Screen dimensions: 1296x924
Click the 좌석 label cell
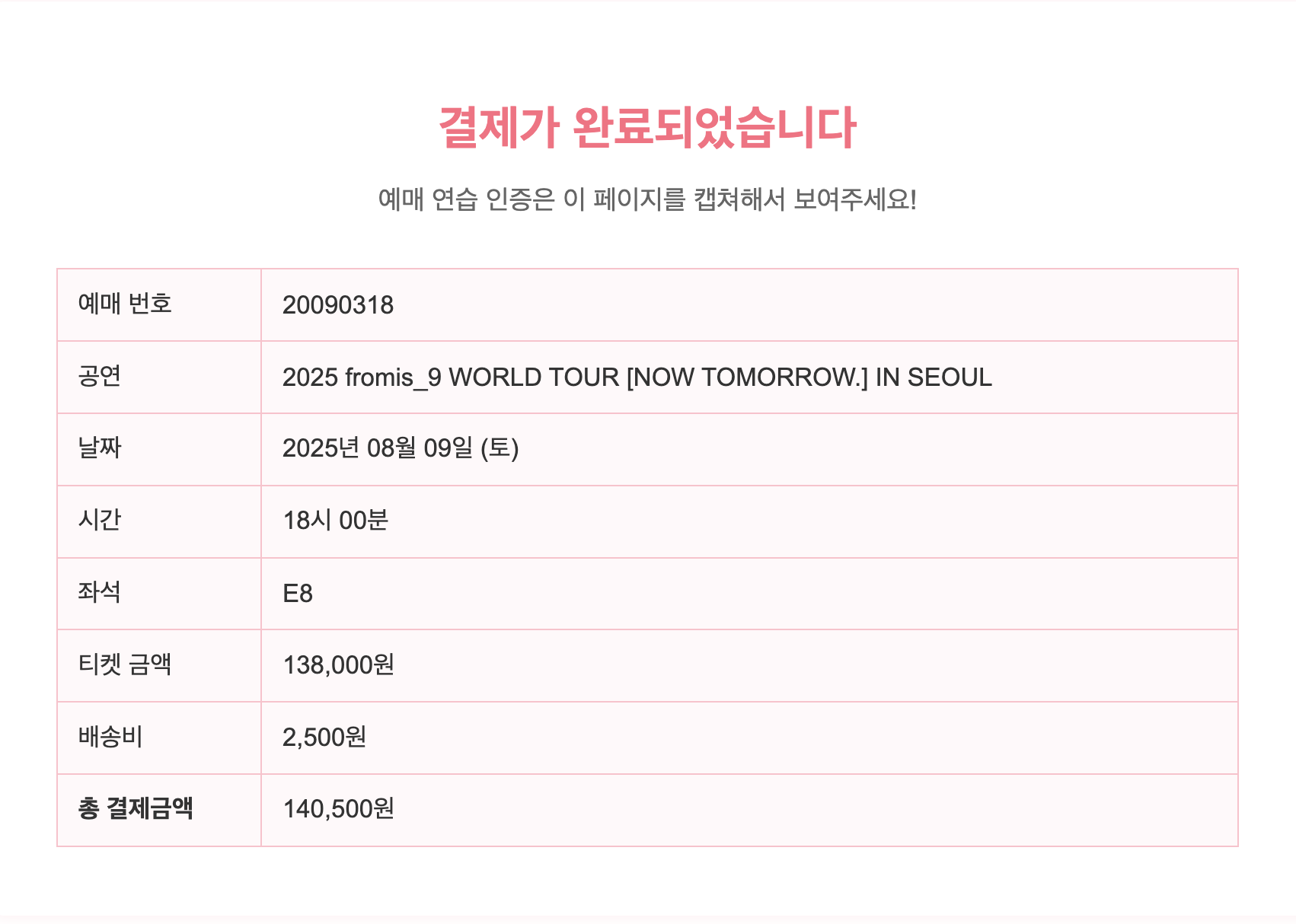159,593
